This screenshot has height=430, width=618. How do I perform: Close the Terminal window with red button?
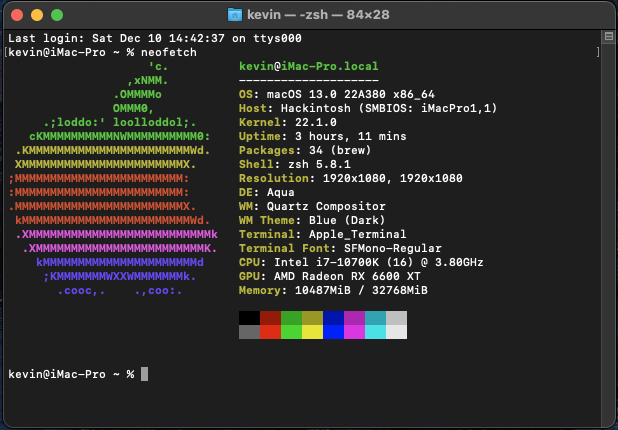17,15
